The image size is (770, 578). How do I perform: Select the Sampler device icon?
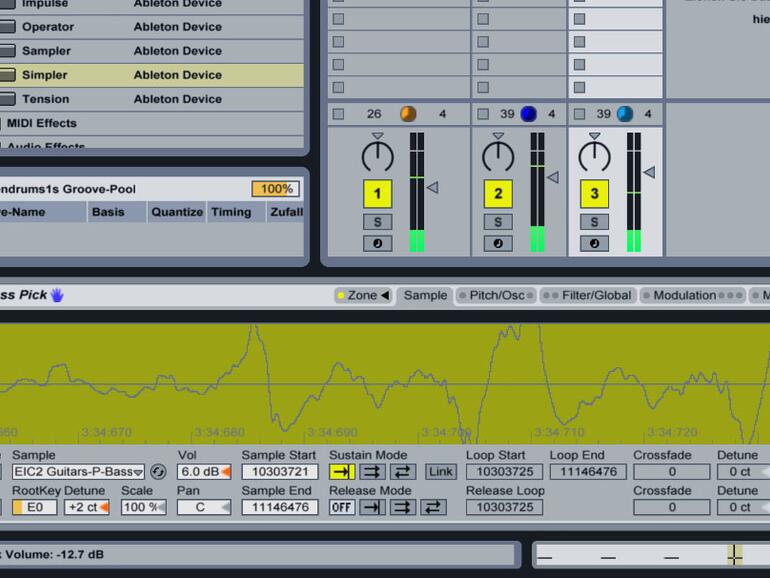[x=7, y=51]
